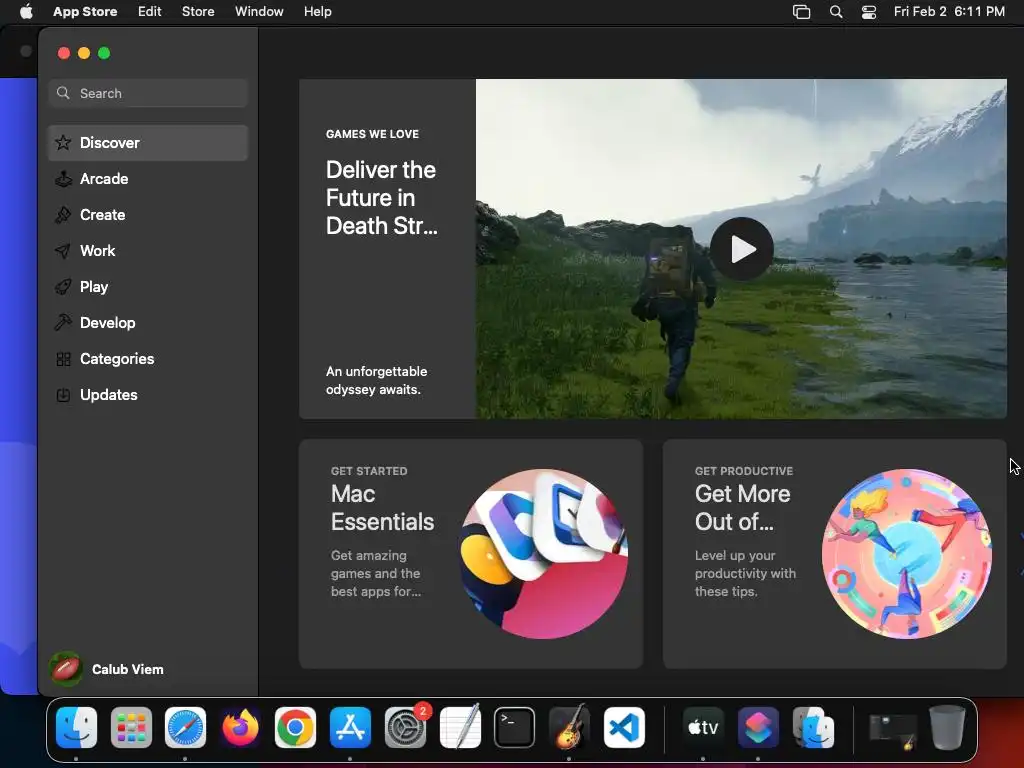Launch Apple TV from the Dock
The width and height of the screenshot is (1024, 768).
(703, 728)
